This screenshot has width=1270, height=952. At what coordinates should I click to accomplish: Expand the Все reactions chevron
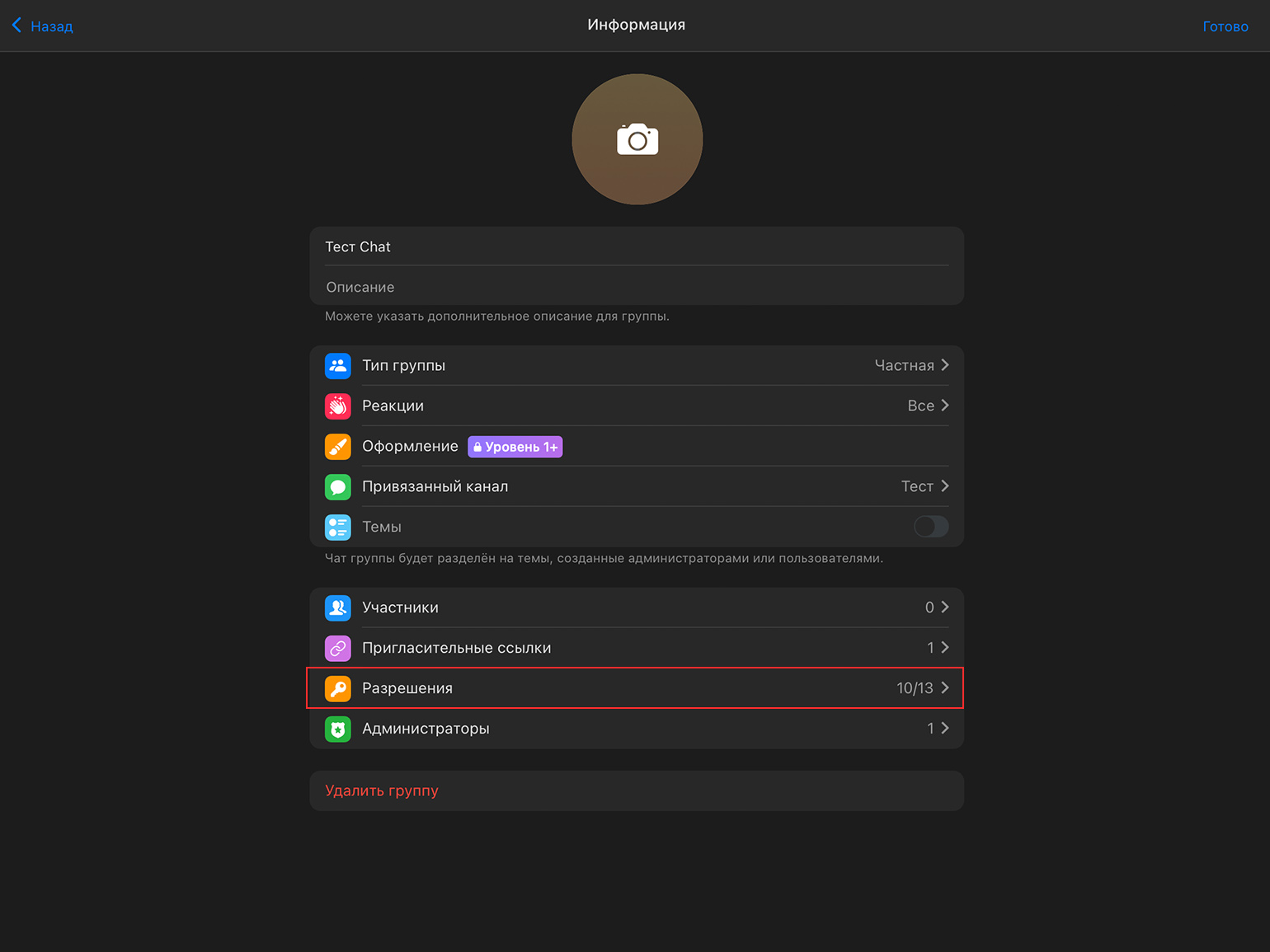(945, 406)
